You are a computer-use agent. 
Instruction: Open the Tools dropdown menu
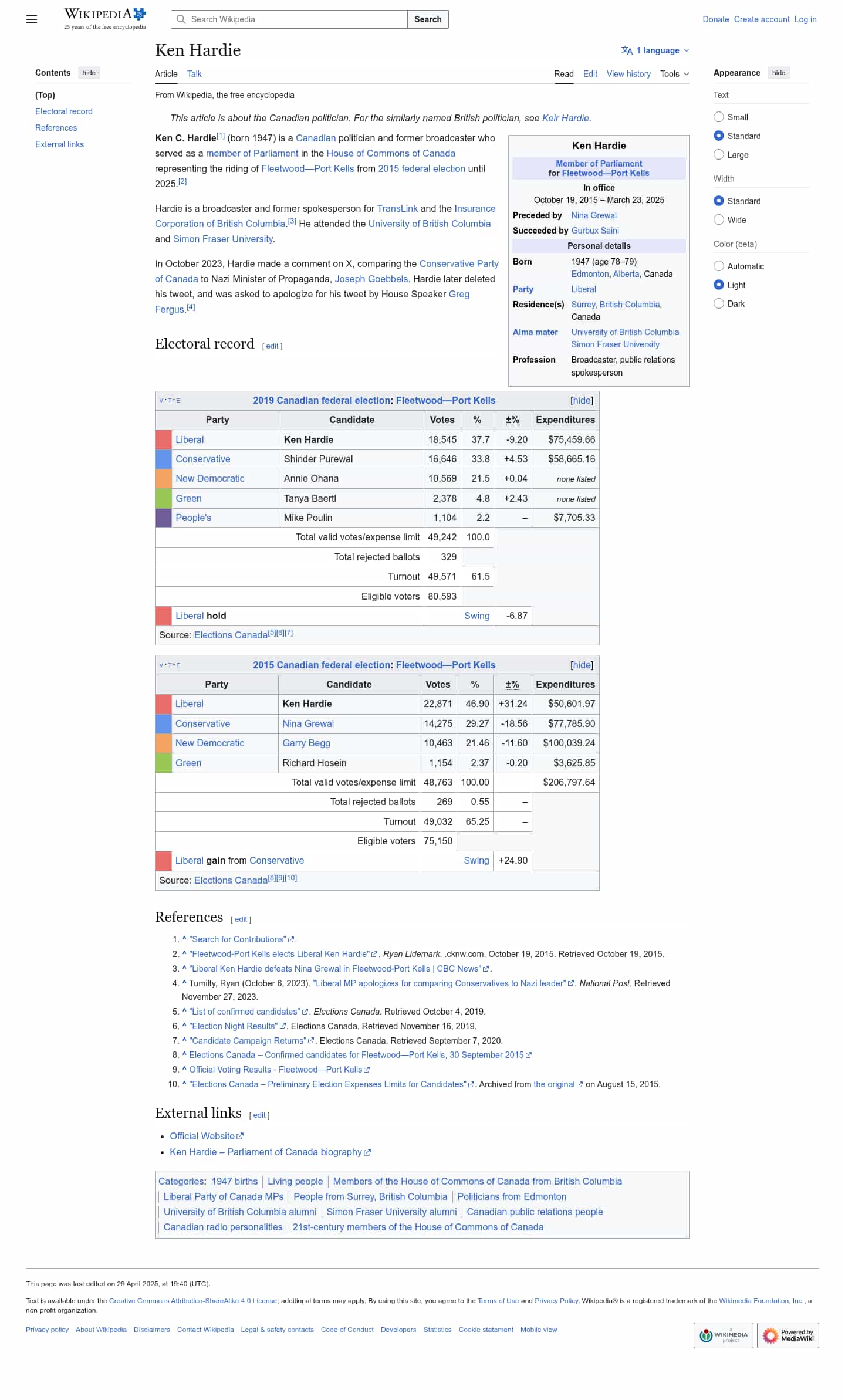(x=675, y=74)
